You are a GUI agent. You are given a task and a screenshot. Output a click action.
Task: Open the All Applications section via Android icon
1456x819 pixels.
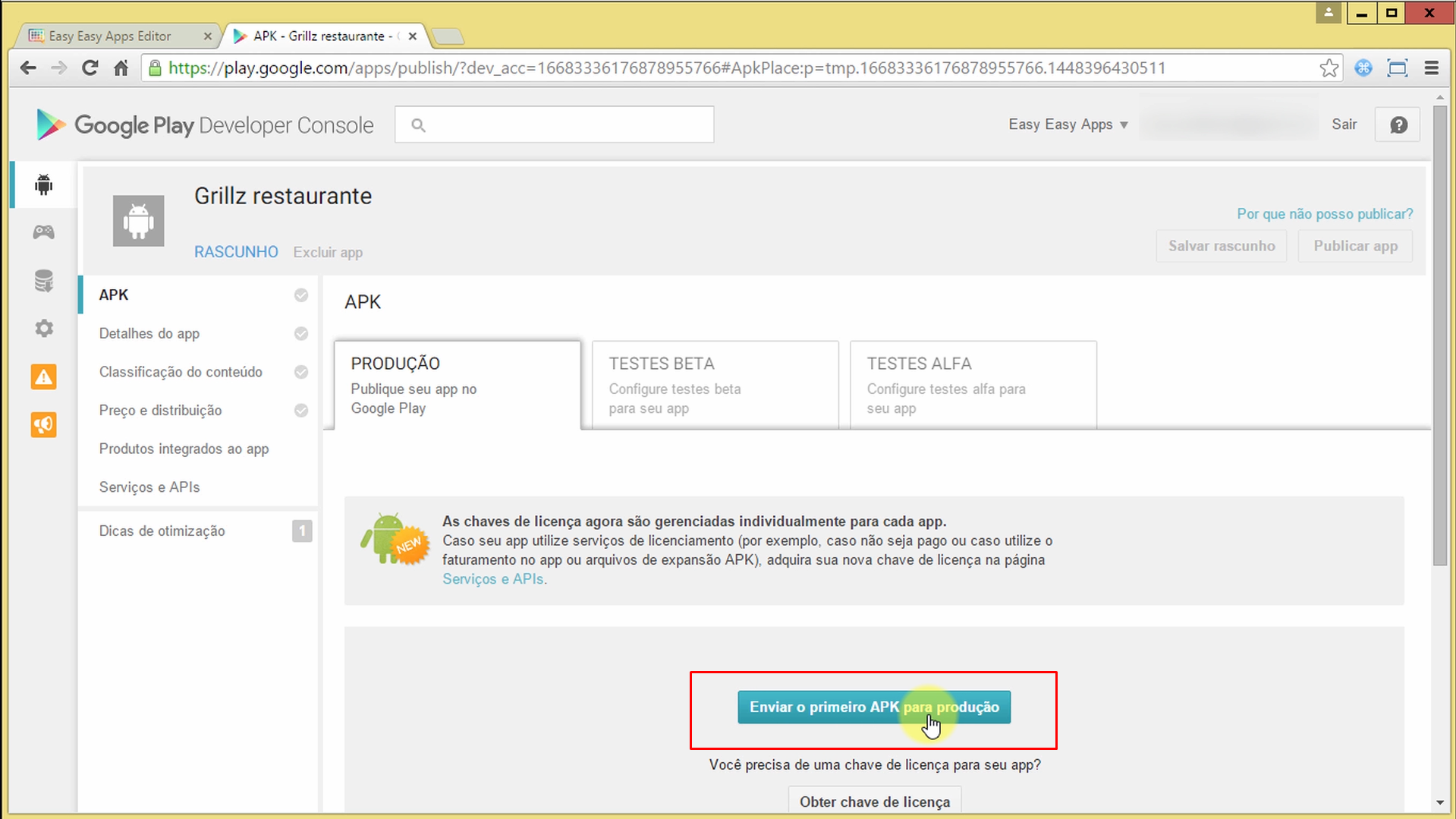click(x=43, y=184)
